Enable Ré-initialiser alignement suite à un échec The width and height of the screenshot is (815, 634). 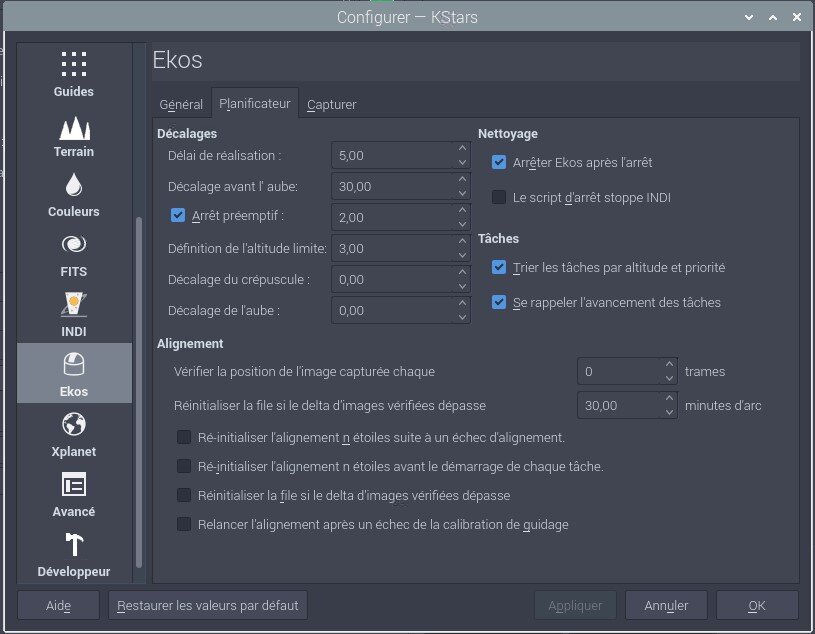pyautogui.click(x=184, y=437)
